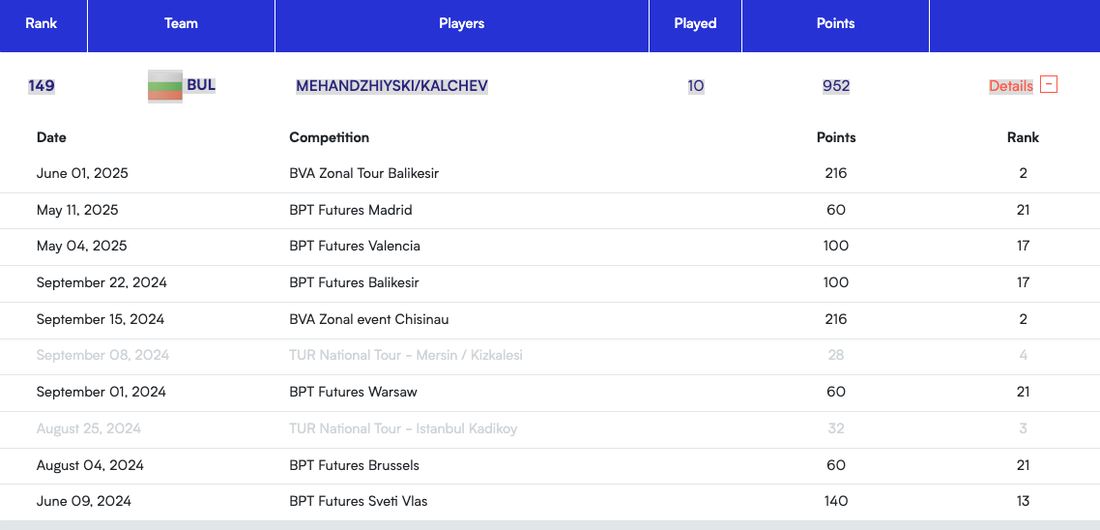This screenshot has width=1100, height=530.
Task: Click the Team column header
Action: [181, 23]
